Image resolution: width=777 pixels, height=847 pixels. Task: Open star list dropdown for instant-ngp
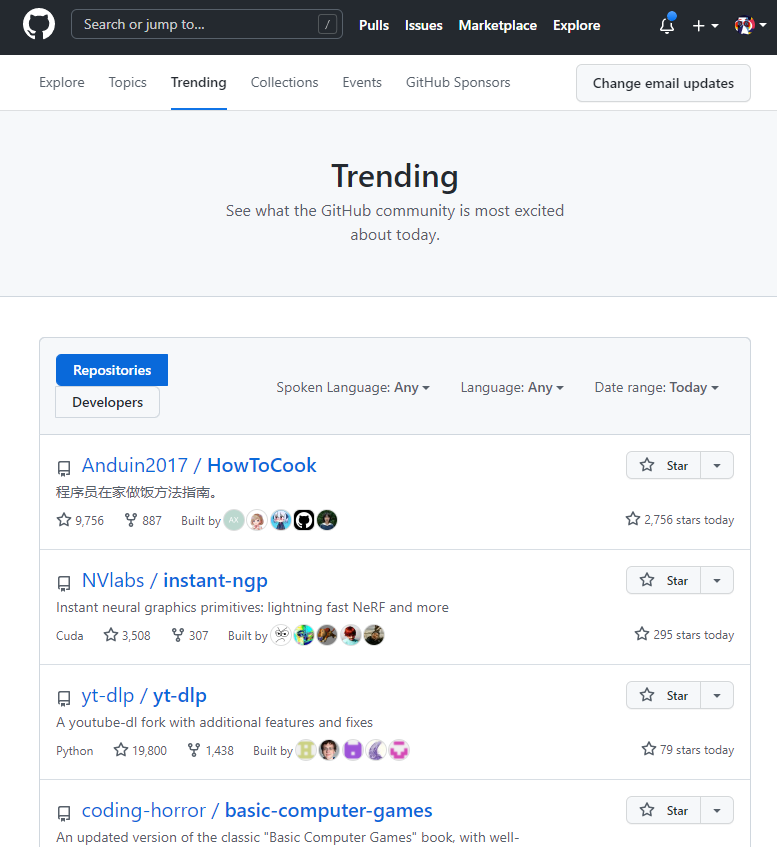pyautogui.click(x=717, y=580)
